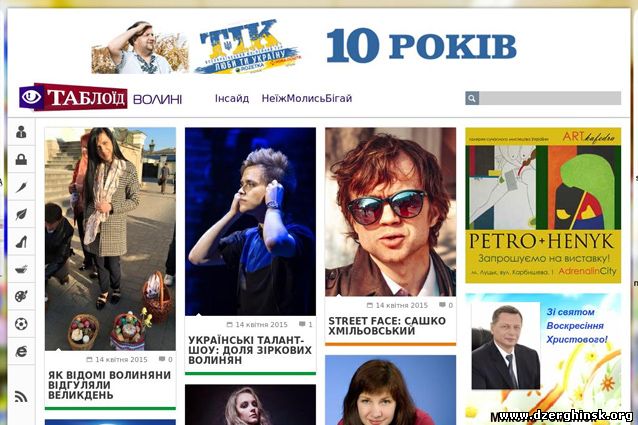Focus the site search input field
The image size is (638, 425).
point(550,98)
